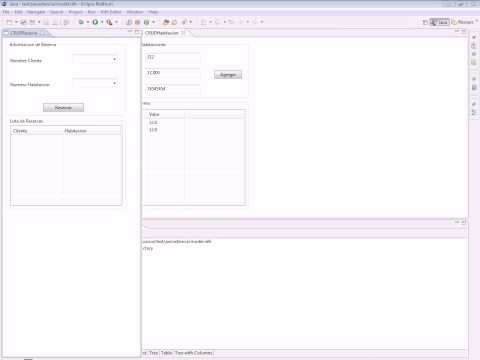Open dropdown arrow next to Debug icon
This screenshot has width=480, height=360.
pyautogui.click(x=88, y=22)
